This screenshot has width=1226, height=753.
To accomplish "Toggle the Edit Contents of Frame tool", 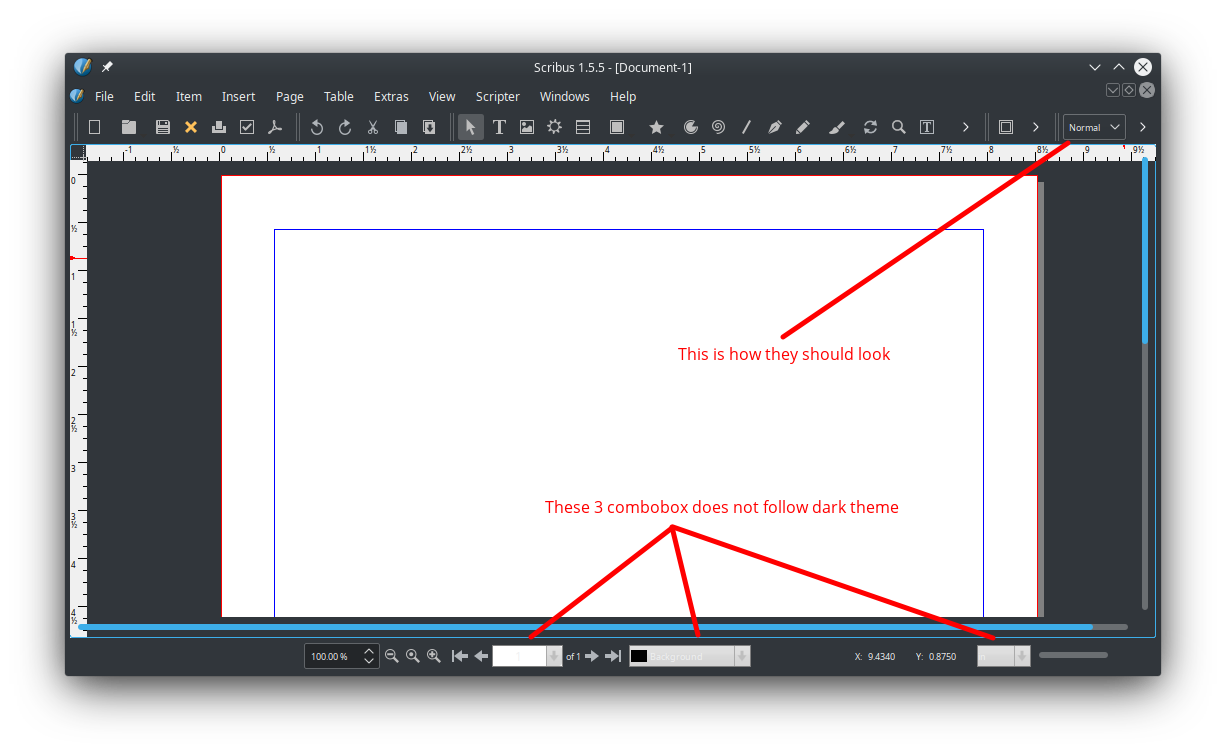I will coord(927,127).
